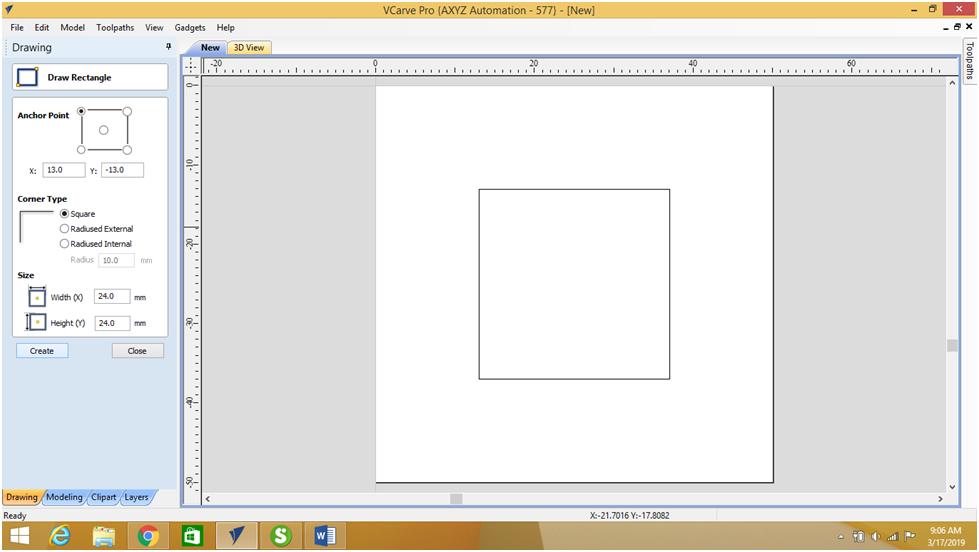Open the Edit menu

pos(42,27)
